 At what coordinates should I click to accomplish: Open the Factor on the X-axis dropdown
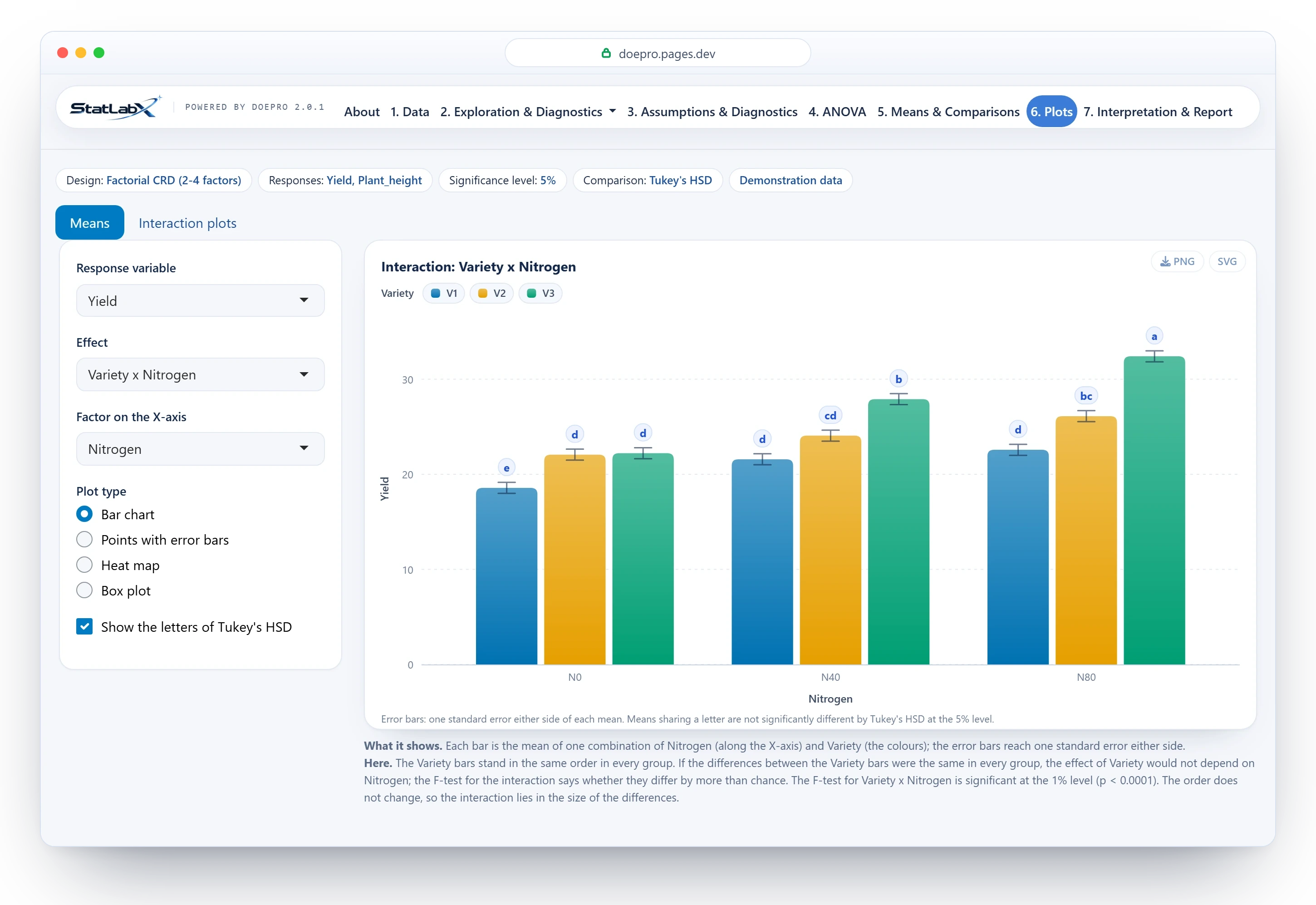pyautogui.click(x=200, y=448)
